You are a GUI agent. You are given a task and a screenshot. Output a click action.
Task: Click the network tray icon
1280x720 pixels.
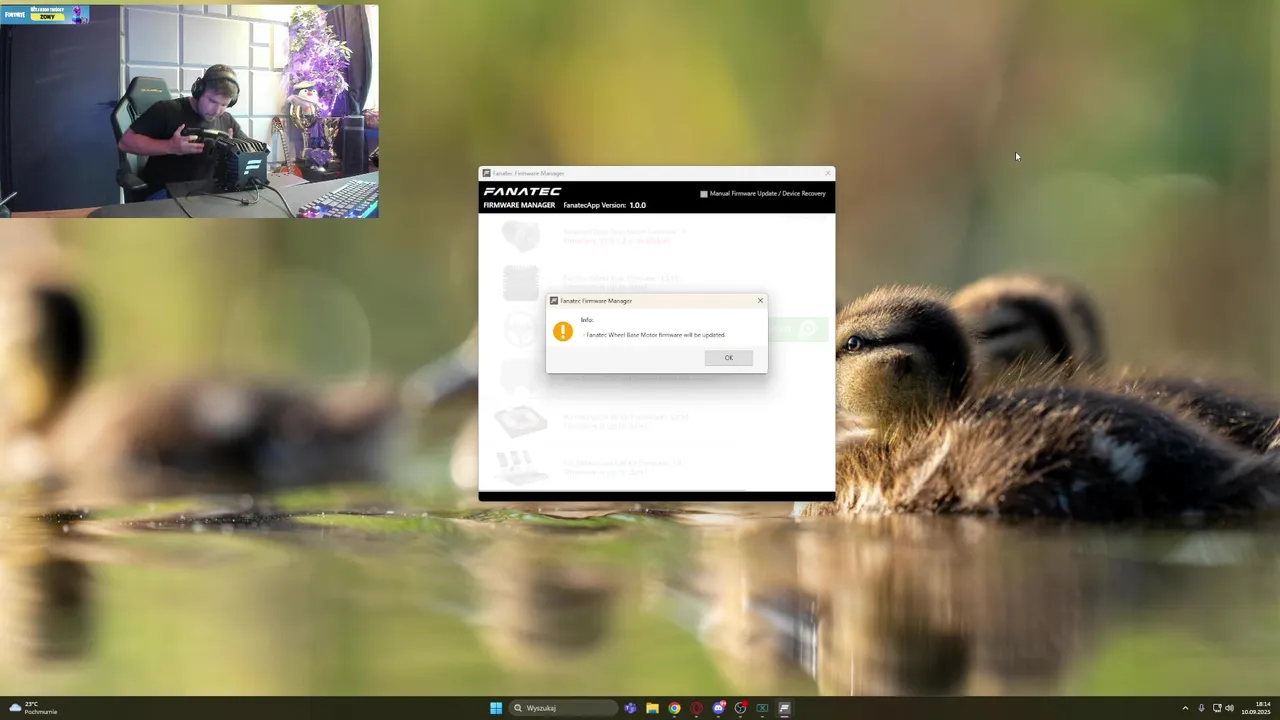pyautogui.click(x=1217, y=708)
